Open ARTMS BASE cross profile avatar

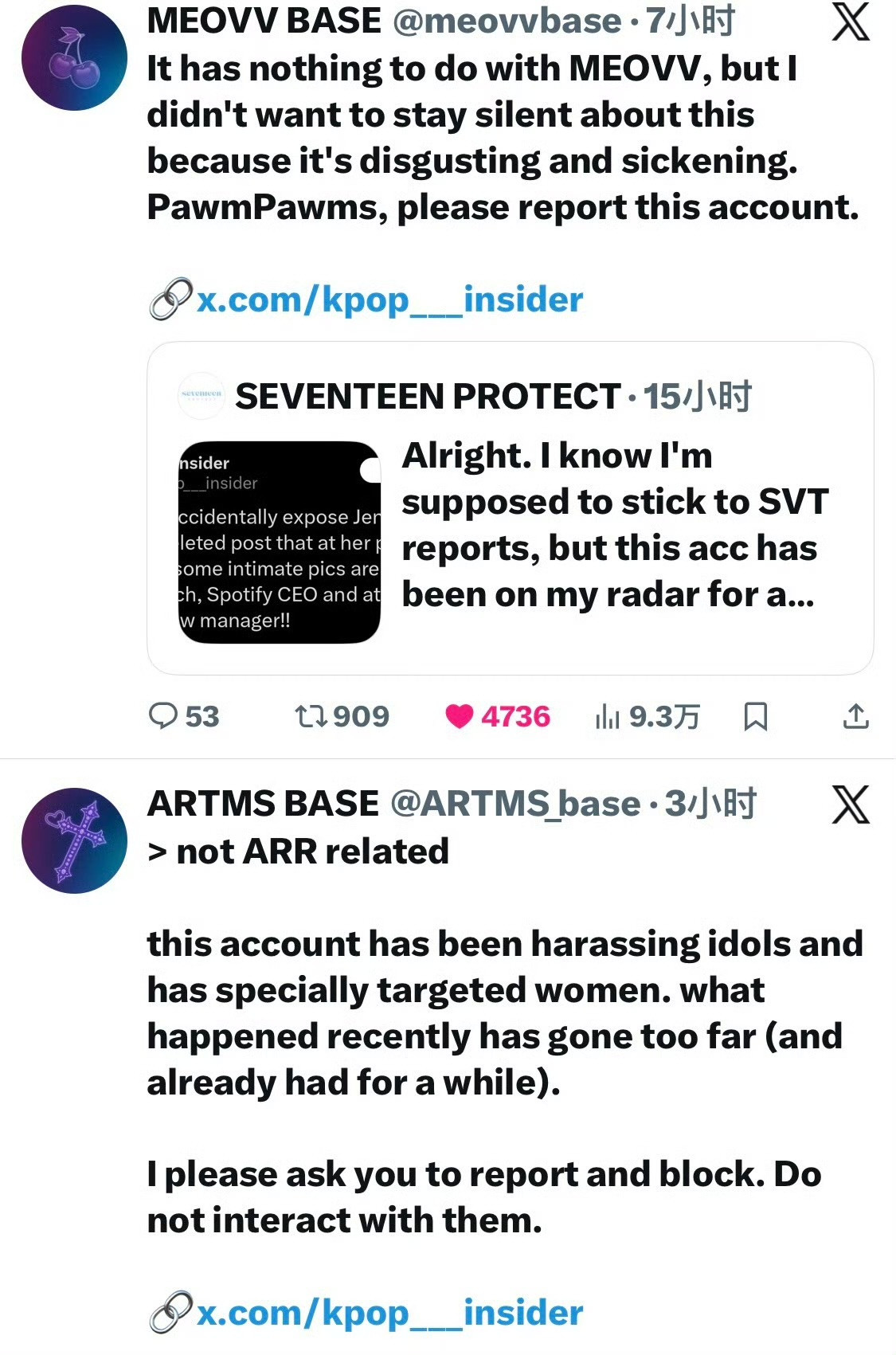tap(74, 840)
